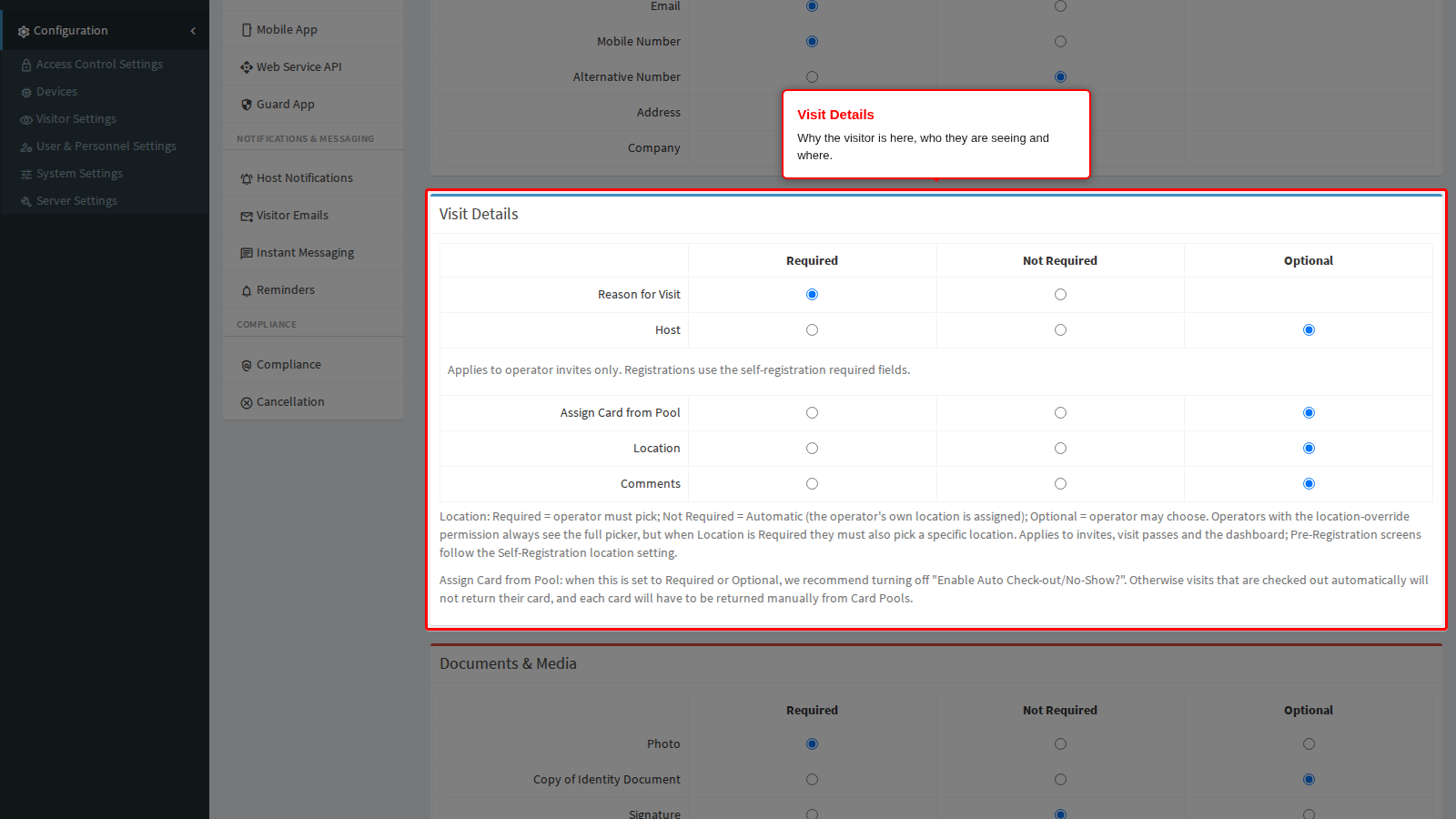Set Photo to Optional
Image resolution: width=1456 pixels, height=819 pixels.
[1309, 744]
